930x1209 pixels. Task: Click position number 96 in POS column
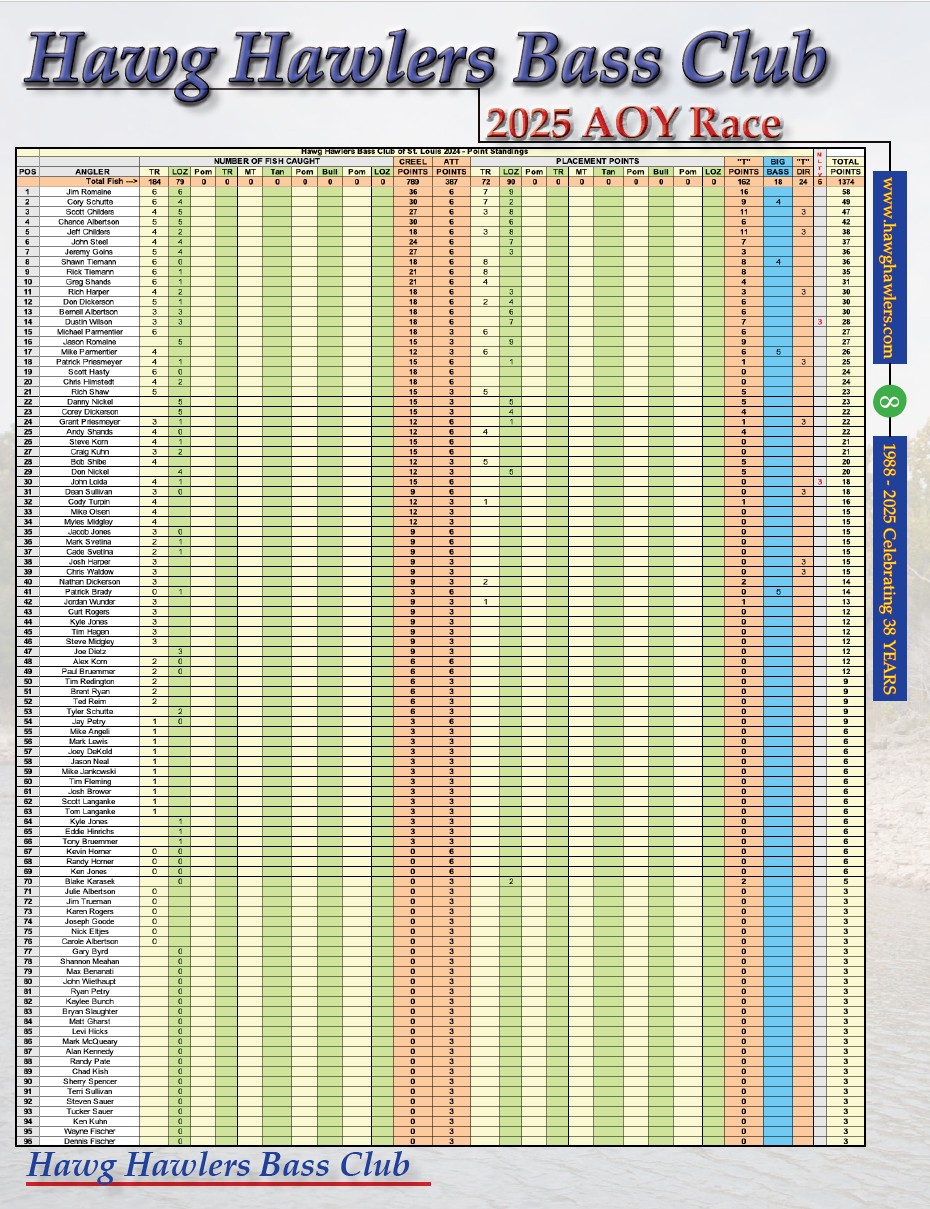coord(27,1141)
